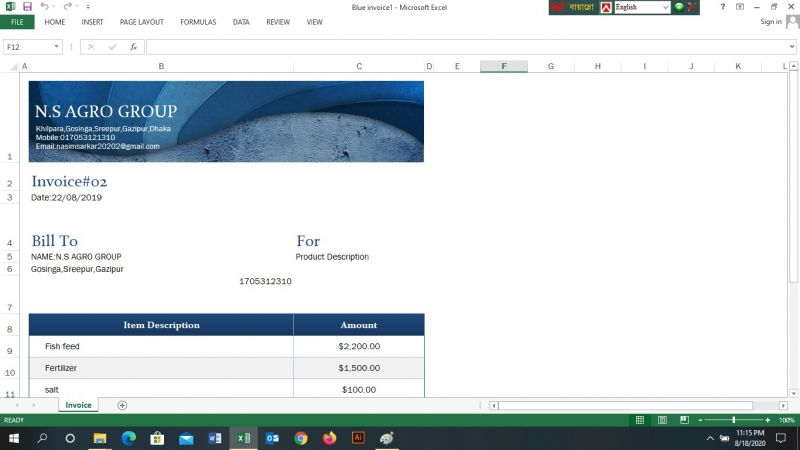The image size is (800, 450).
Task: Click the Insert Function fx icon
Action: coord(133,47)
